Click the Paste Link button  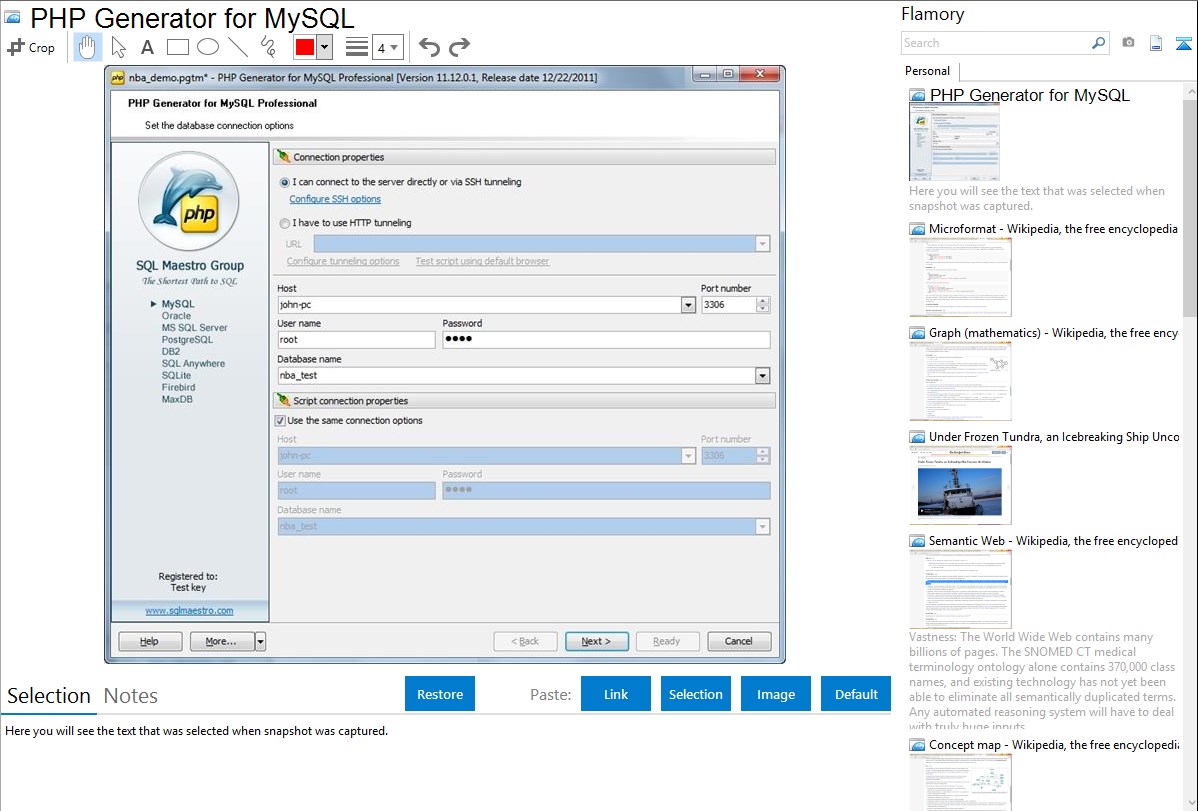click(616, 694)
